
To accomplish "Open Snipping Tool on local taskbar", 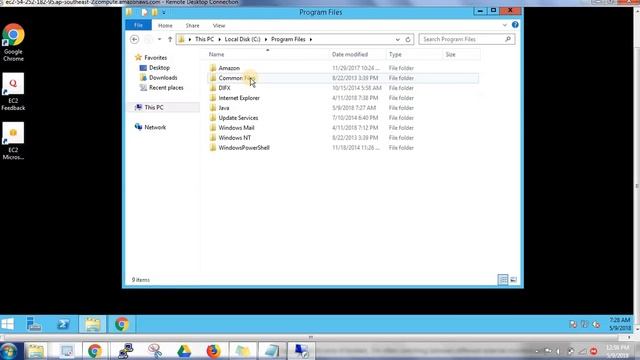I will coord(155,351).
